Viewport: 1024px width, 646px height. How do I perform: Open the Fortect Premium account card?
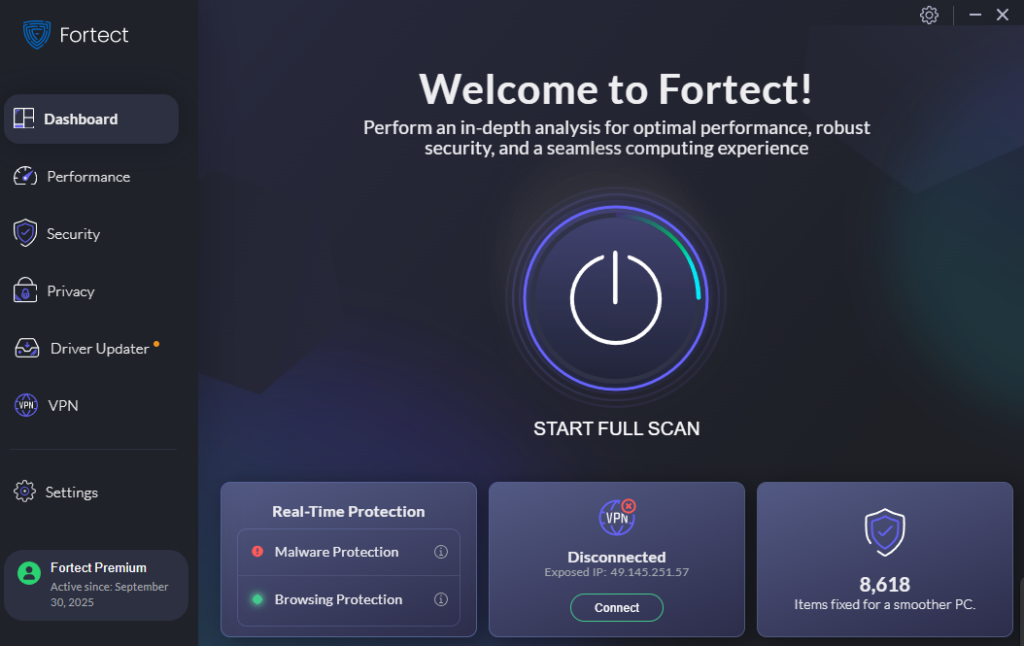96,585
